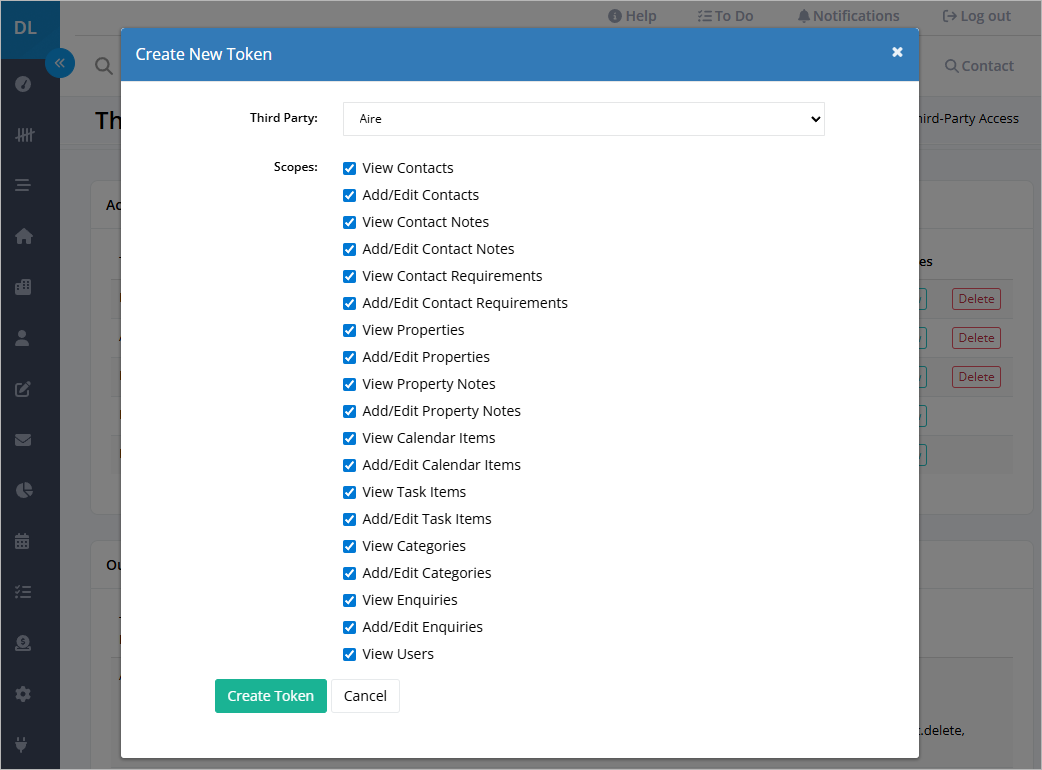Close the Create New Token dialog
The image size is (1042, 770).
[x=897, y=52]
